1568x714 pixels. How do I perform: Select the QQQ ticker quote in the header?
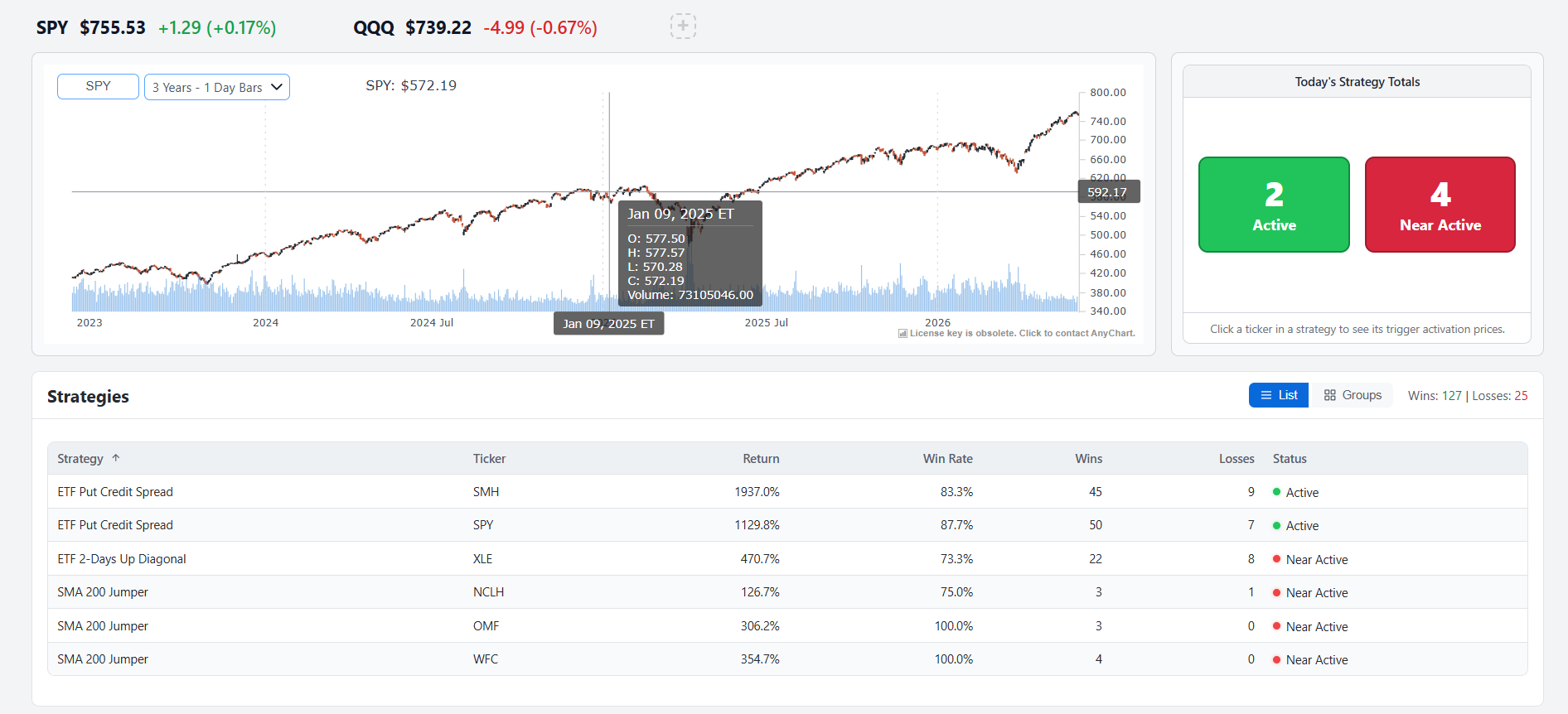click(x=475, y=27)
